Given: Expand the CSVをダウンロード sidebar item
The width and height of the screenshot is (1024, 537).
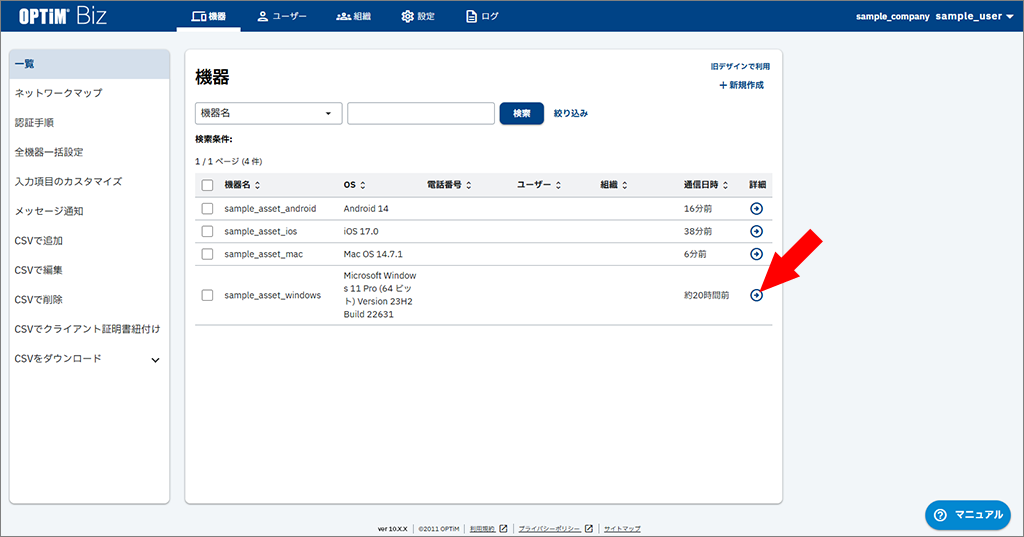Looking at the screenshot, I should [155, 360].
